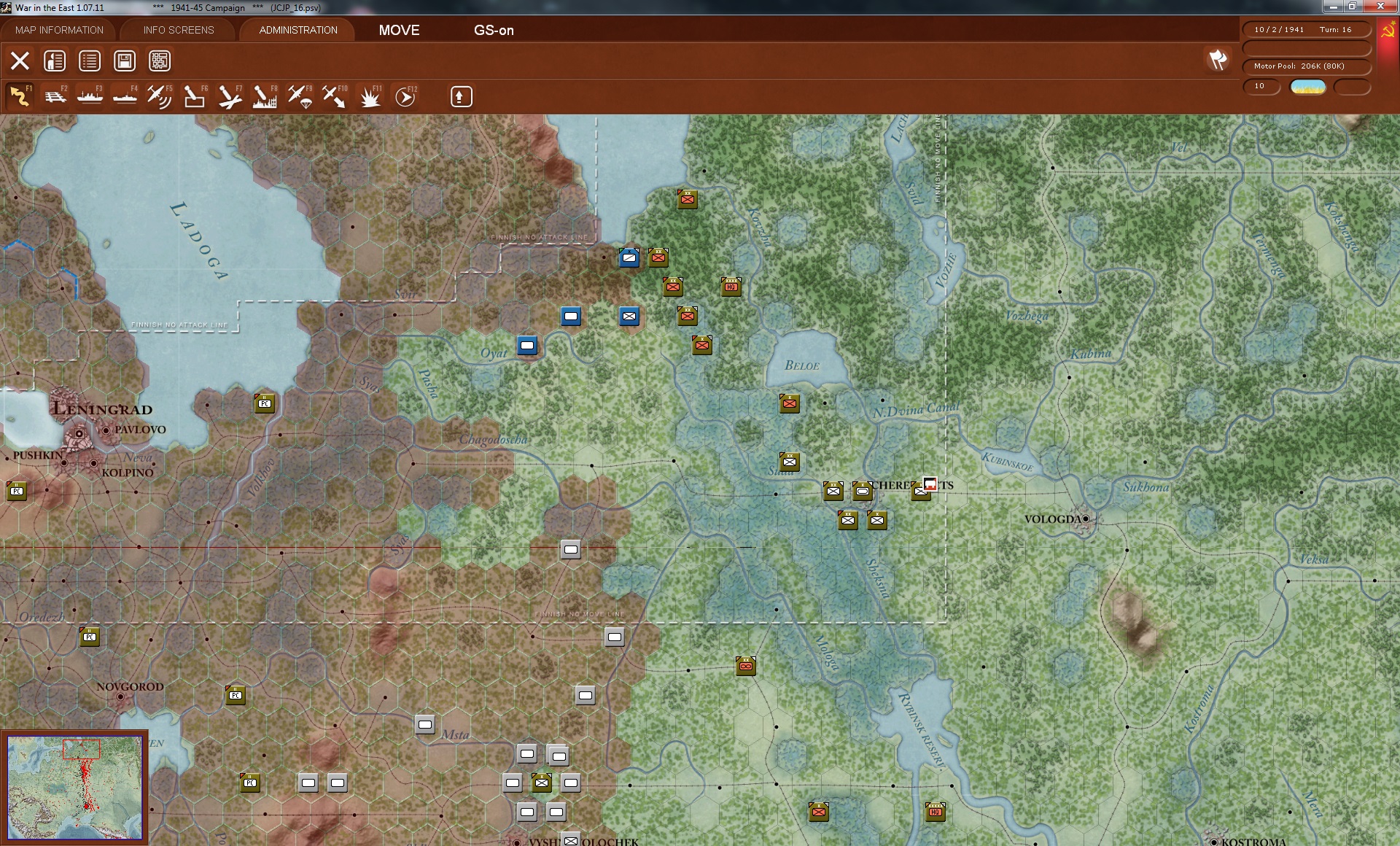
Task: Click the floppy disk save game icon
Action: (x=125, y=61)
